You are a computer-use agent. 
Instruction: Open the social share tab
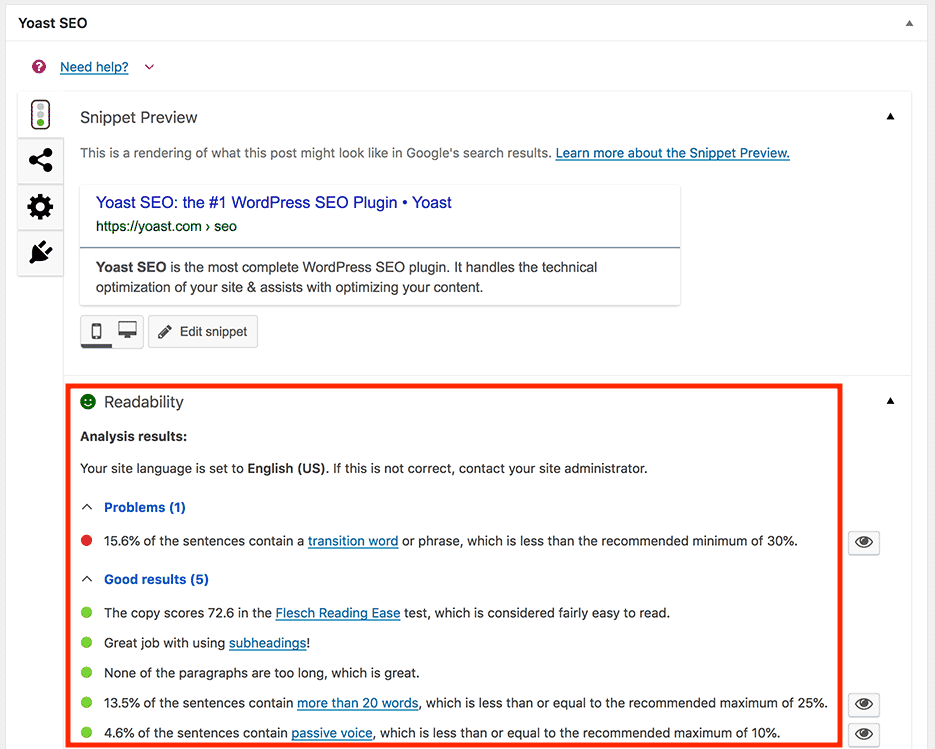coord(41,160)
